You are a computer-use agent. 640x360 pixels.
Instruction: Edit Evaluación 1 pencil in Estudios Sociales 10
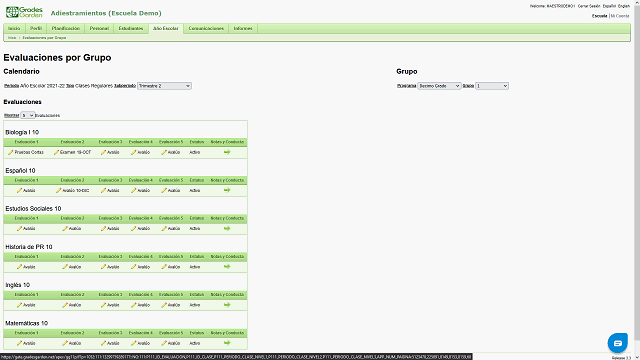(x=19, y=229)
